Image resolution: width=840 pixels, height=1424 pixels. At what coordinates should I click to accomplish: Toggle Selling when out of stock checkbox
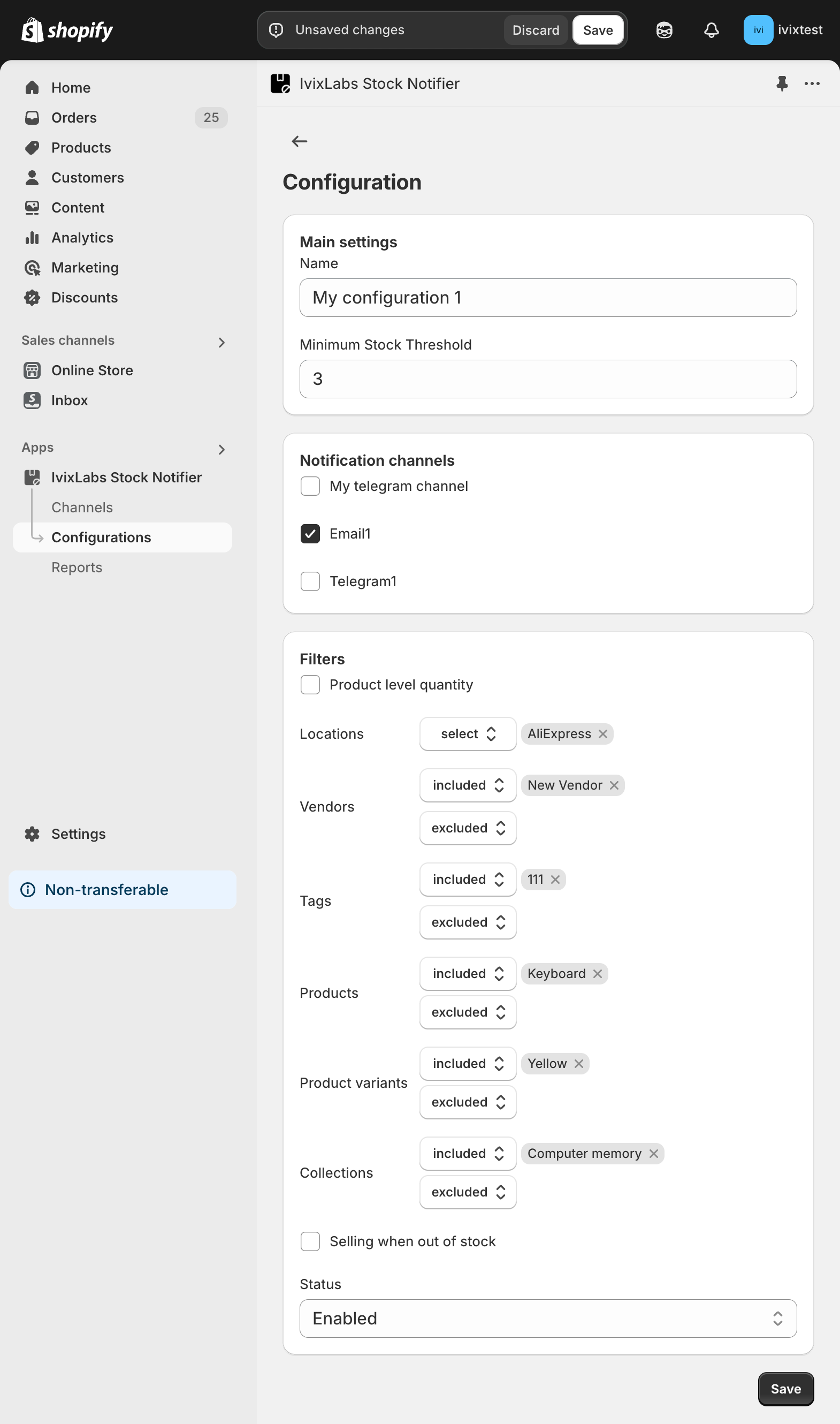[x=310, y=1241]
